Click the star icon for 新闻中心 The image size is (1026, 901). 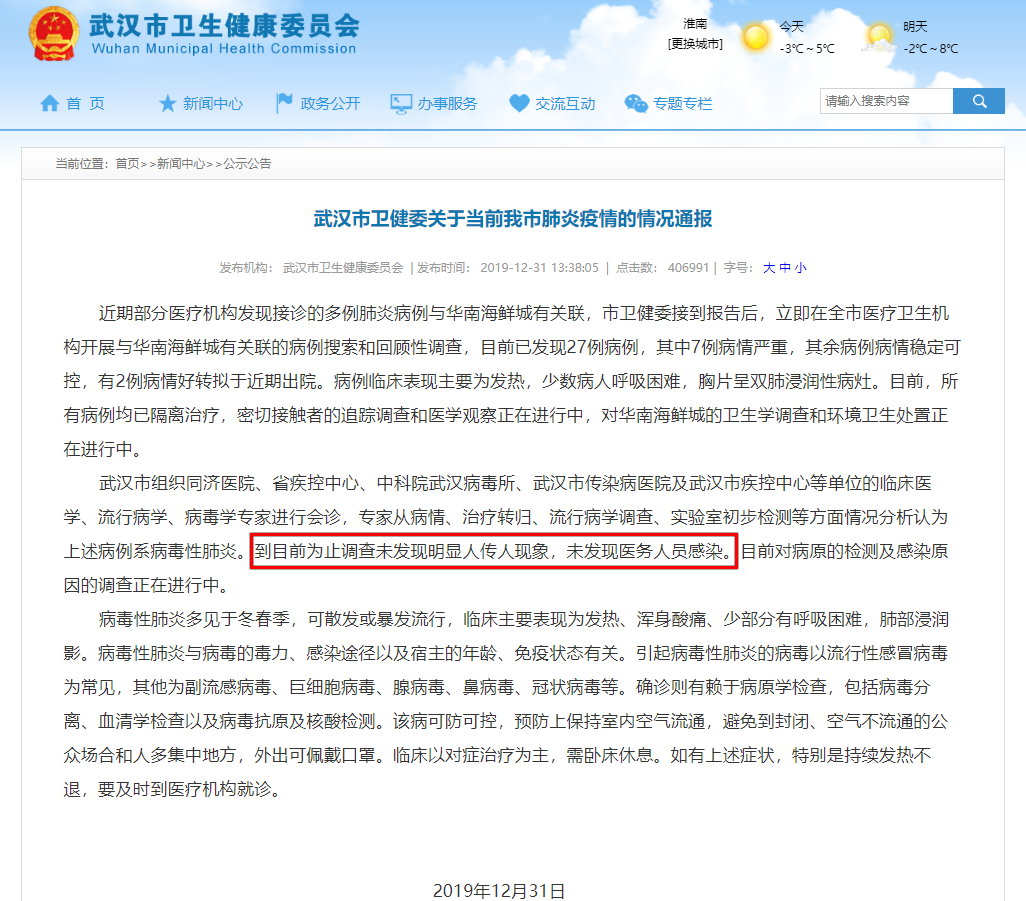point(167,103)
